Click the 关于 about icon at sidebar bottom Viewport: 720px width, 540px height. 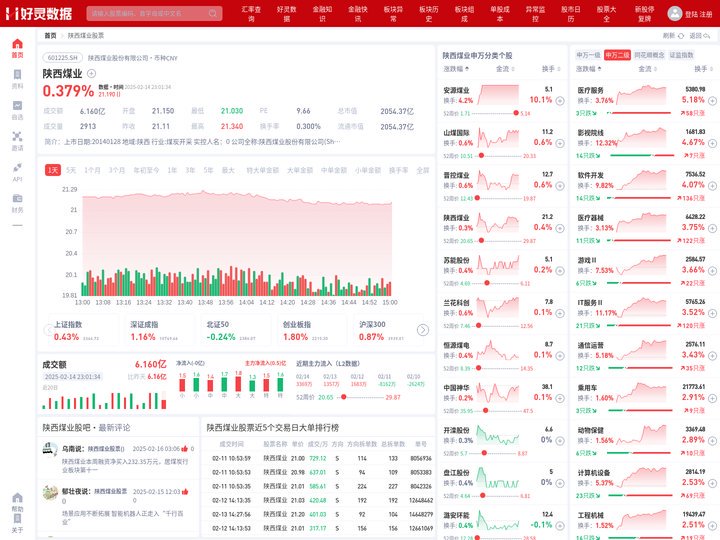coord(17,518)
